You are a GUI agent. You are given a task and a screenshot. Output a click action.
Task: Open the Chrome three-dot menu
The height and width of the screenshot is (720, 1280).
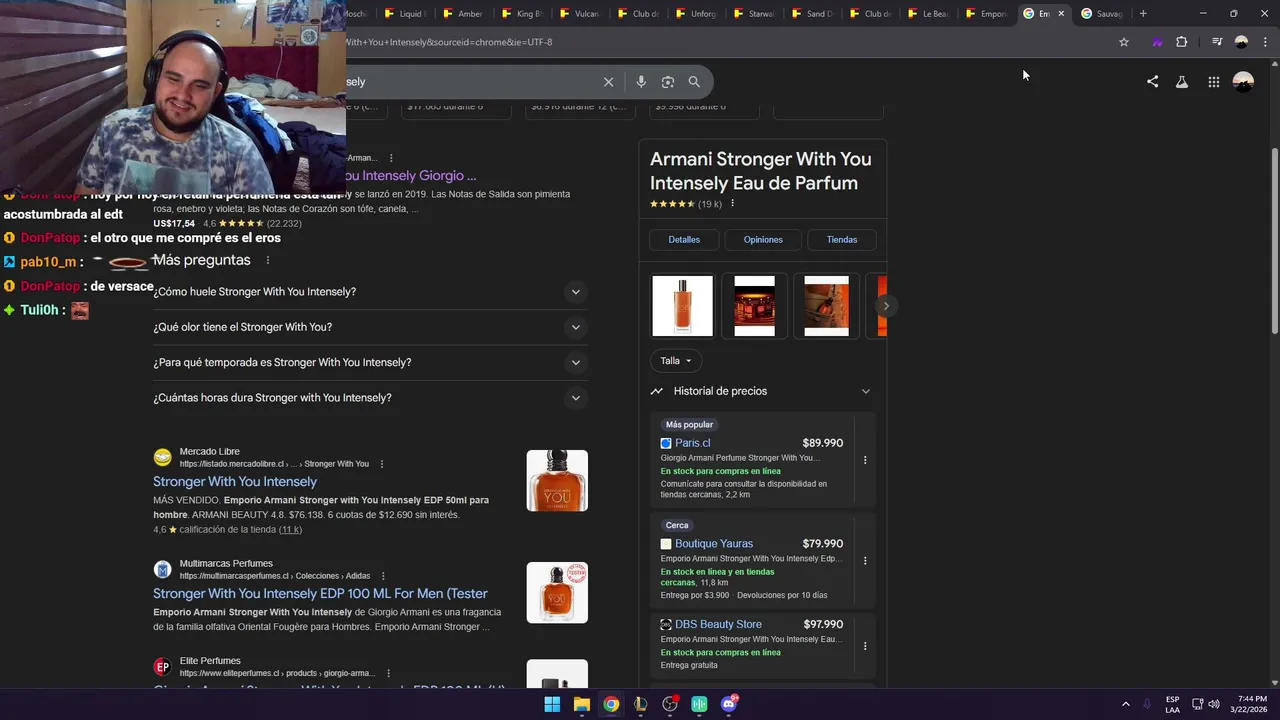click(1266, 42)
